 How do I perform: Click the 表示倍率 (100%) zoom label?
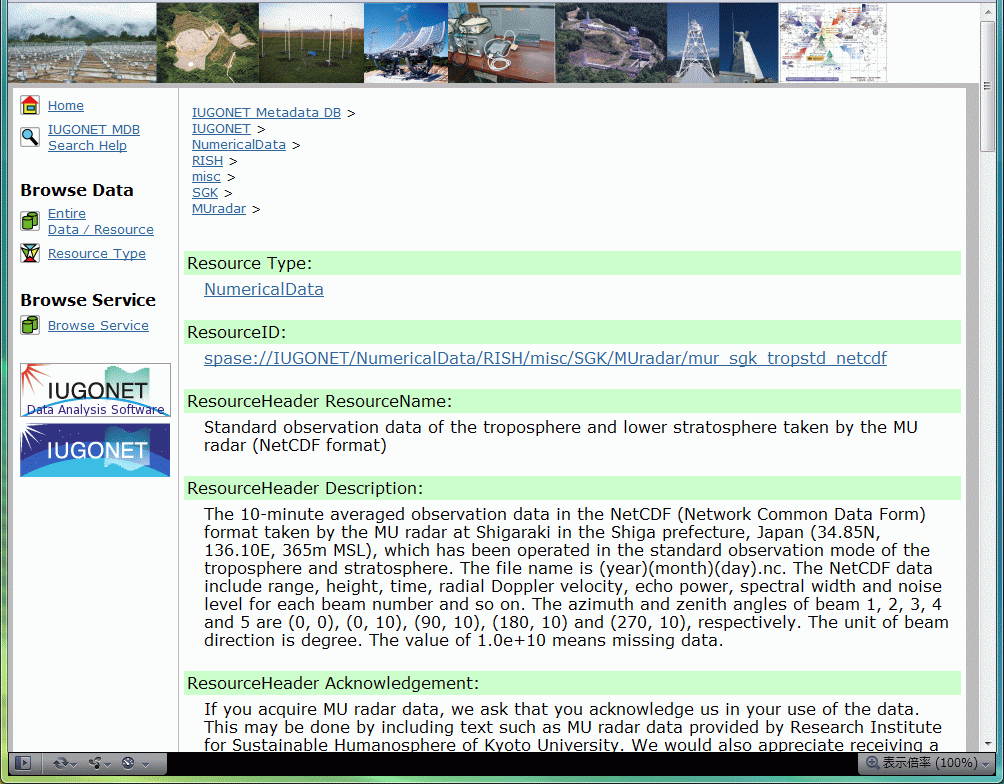(x=930, y=763)
